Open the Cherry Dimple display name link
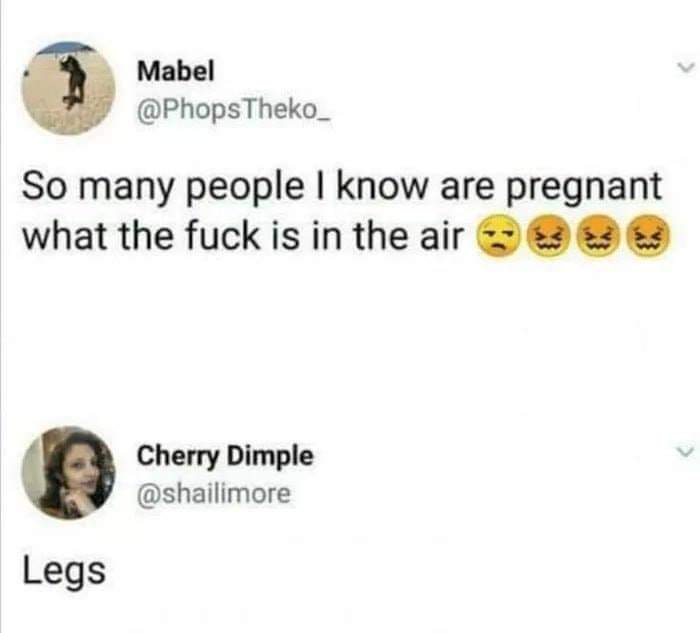The width and height of the screenshot is (700, 633). [225, 457]
